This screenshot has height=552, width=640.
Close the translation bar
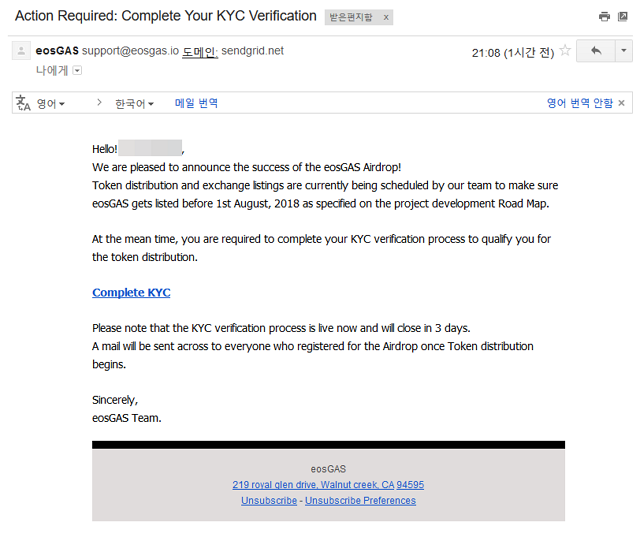[x=621, y=103]
